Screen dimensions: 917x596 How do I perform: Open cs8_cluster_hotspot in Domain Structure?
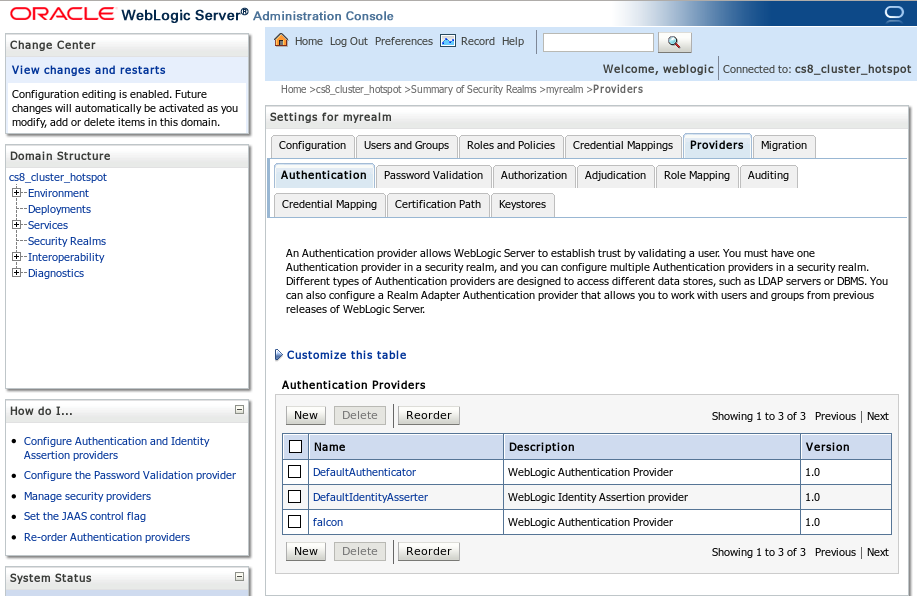(58, 177)
